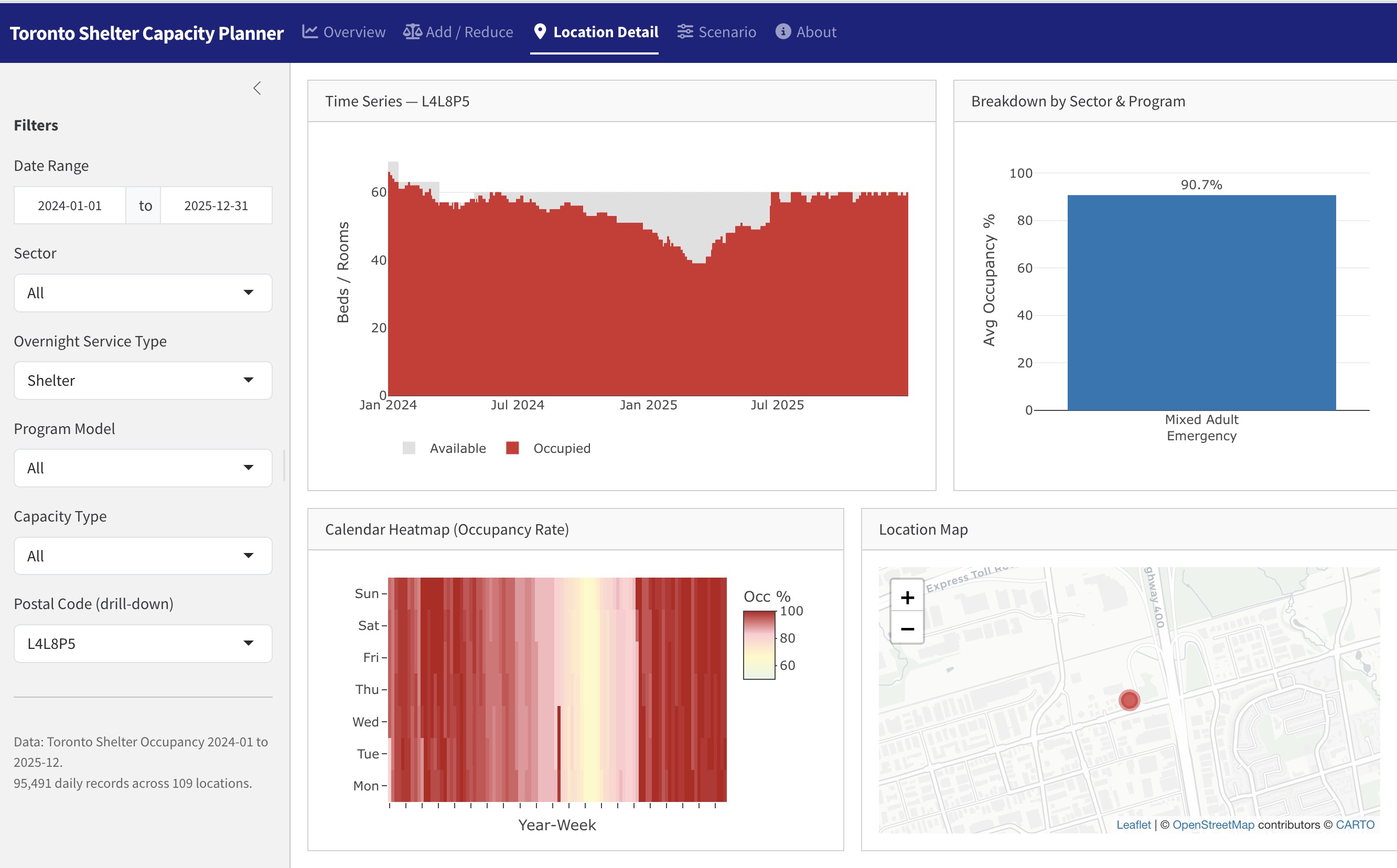This screenshot has width=1397, height=868.
Task: Open the Program Model dropdown
Action: [143, 469]
